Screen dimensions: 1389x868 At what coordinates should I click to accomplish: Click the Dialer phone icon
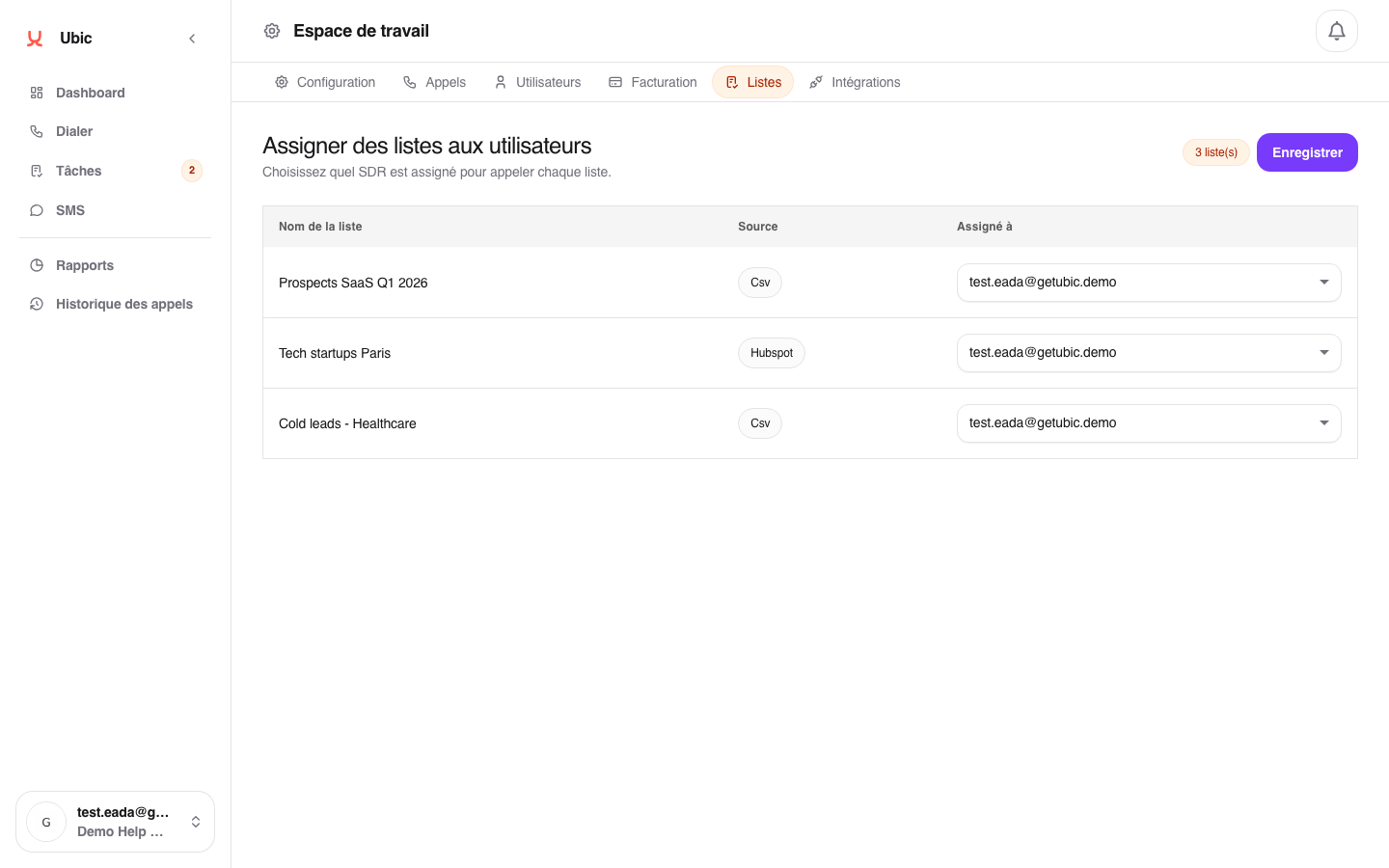tap(37, 131)
